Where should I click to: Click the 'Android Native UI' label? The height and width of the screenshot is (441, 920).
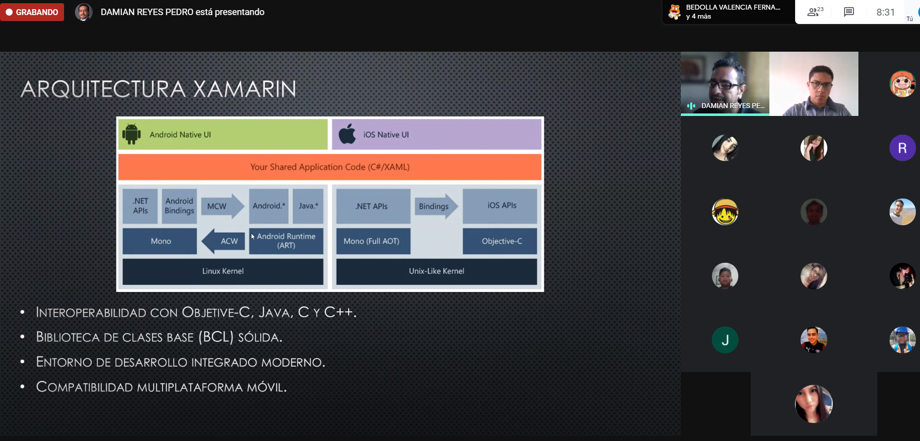[180, 134]
